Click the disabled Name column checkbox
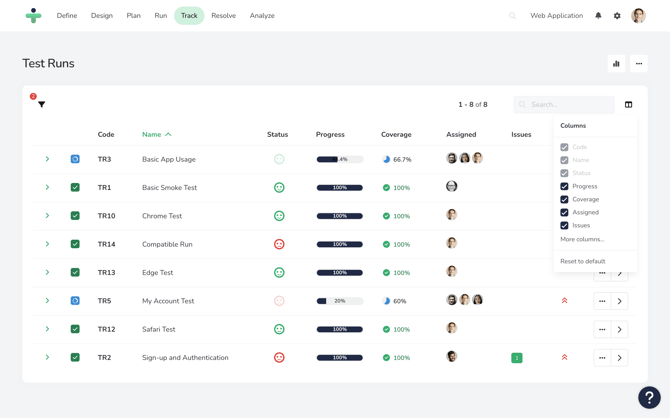The image size is (670, 418). [564, 160]
